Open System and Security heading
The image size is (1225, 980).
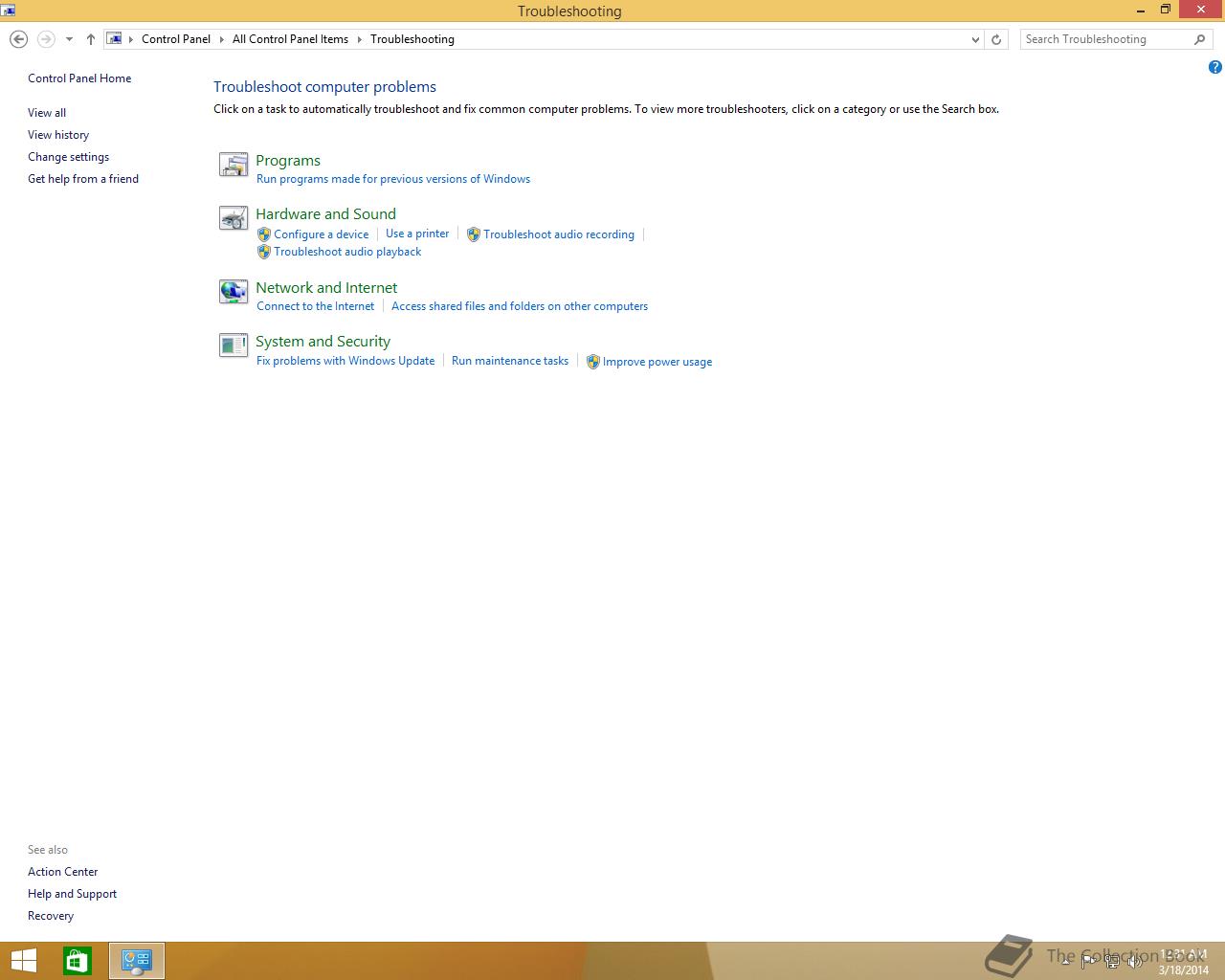[x=323, y=342]
